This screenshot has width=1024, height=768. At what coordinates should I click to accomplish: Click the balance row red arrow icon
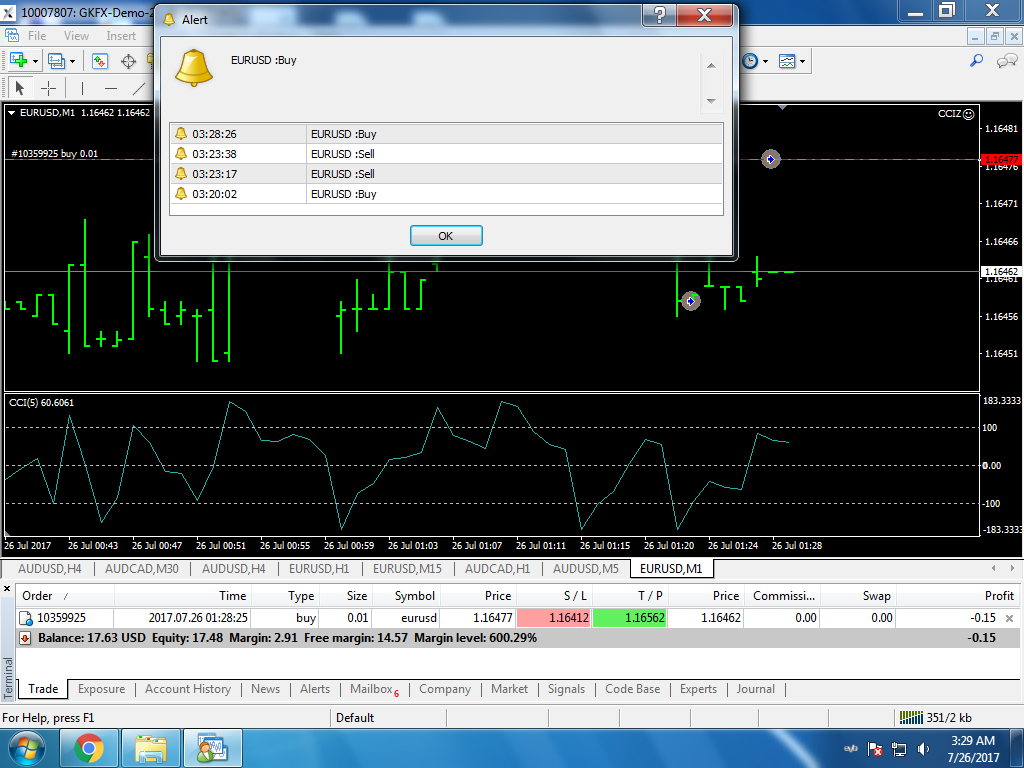(25, 638)
